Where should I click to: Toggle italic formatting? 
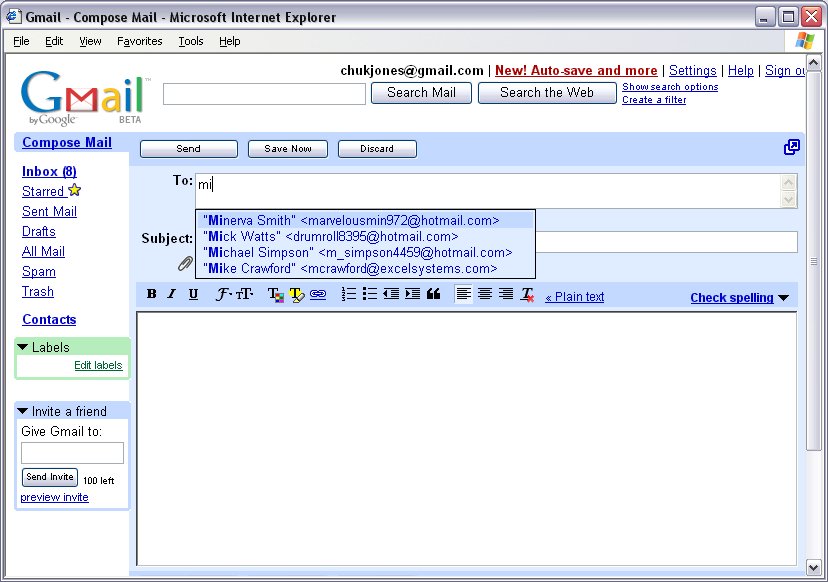coord(172,294)
